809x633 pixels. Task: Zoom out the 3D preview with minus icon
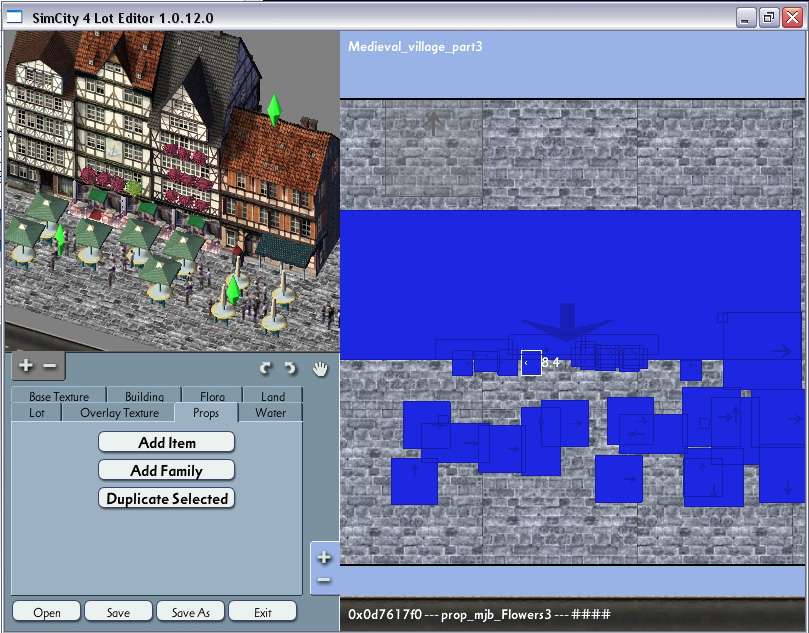click(50, 366)
